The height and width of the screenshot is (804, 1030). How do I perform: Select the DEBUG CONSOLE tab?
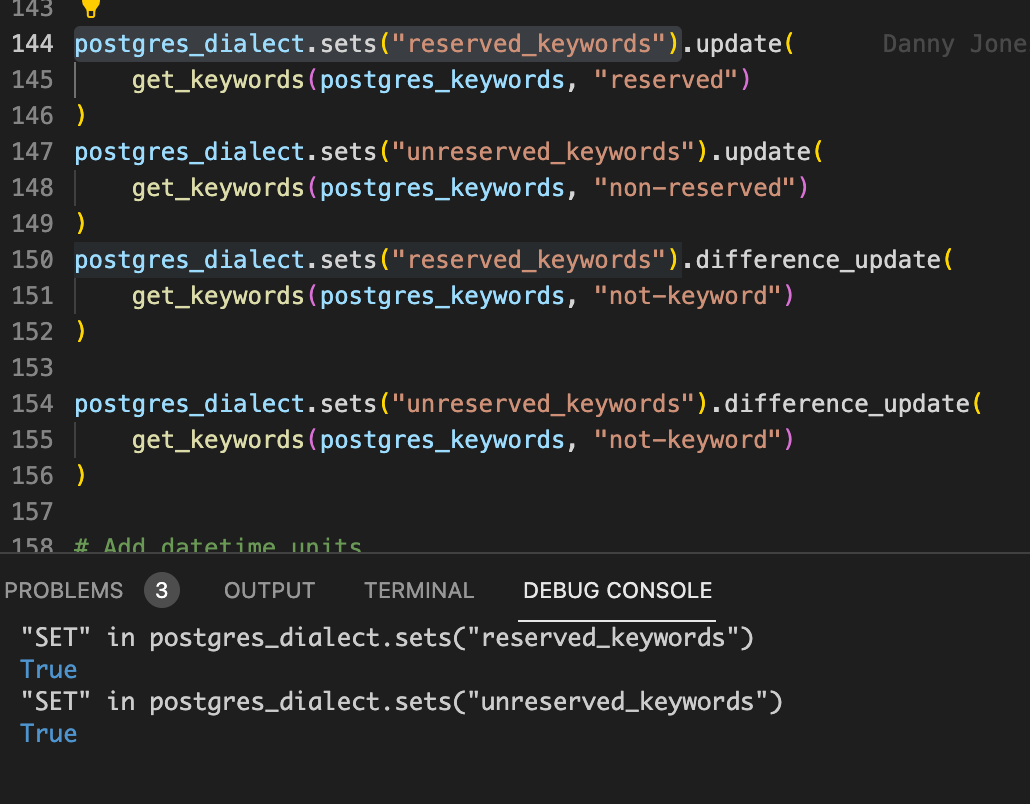(x=617, y=590)
